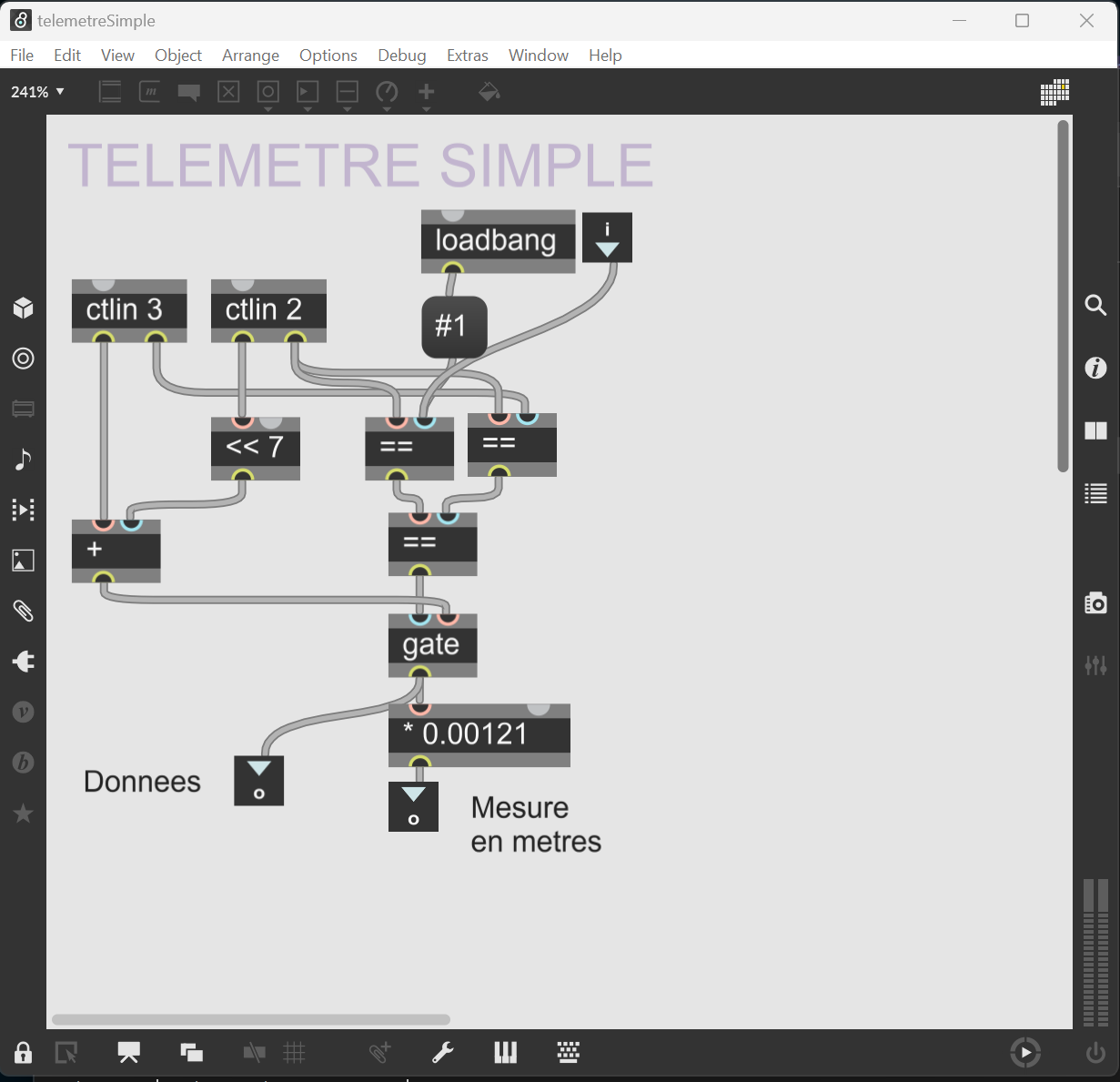Select the loadbang object
This screenshot has height=1082, width=1120.
click(x=498, y=241)
